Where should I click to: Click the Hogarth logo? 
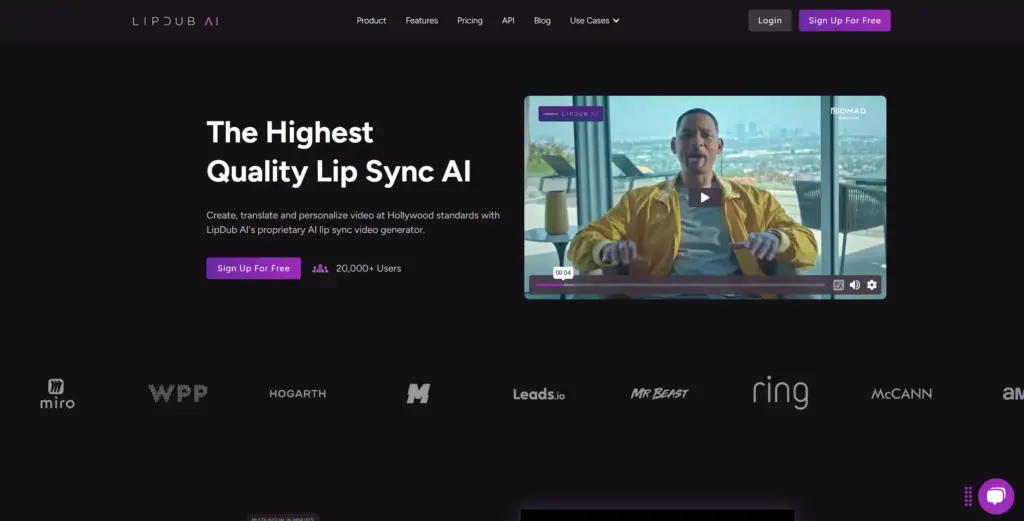tap(298, 394)
